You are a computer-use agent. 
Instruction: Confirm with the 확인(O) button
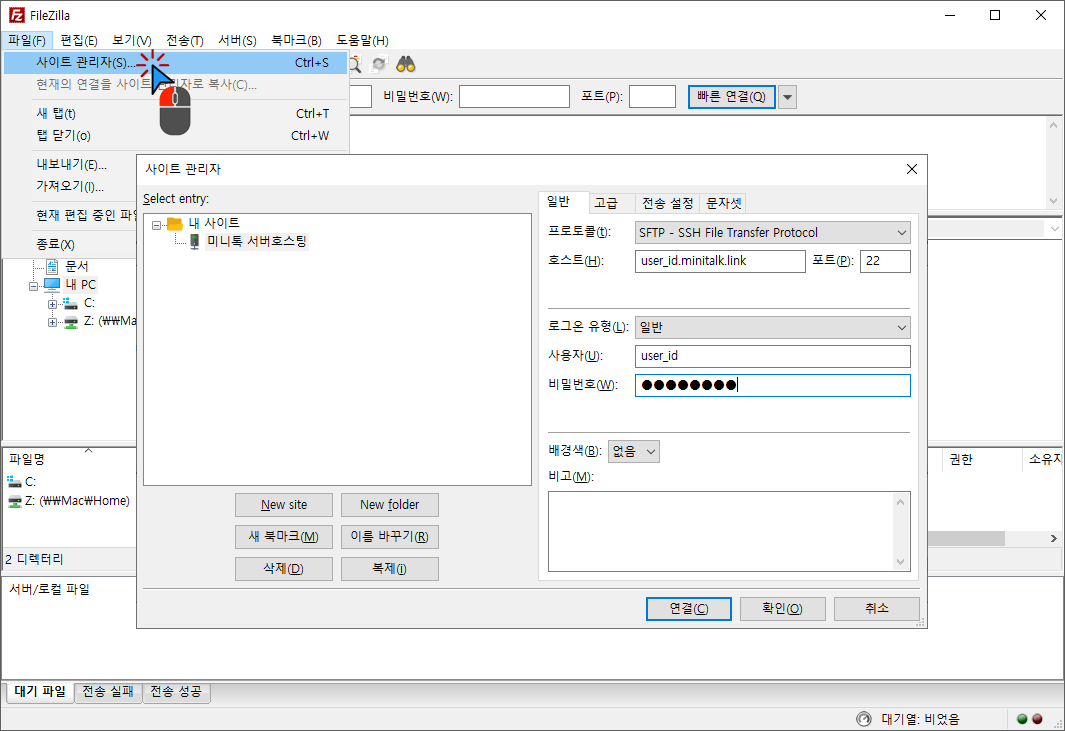coord(782,609)
